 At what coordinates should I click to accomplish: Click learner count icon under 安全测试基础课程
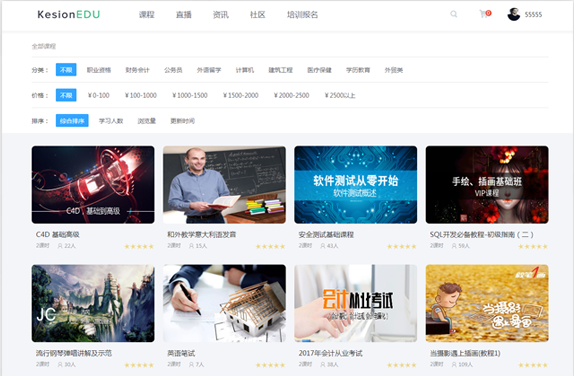click(x=323, y=246)
